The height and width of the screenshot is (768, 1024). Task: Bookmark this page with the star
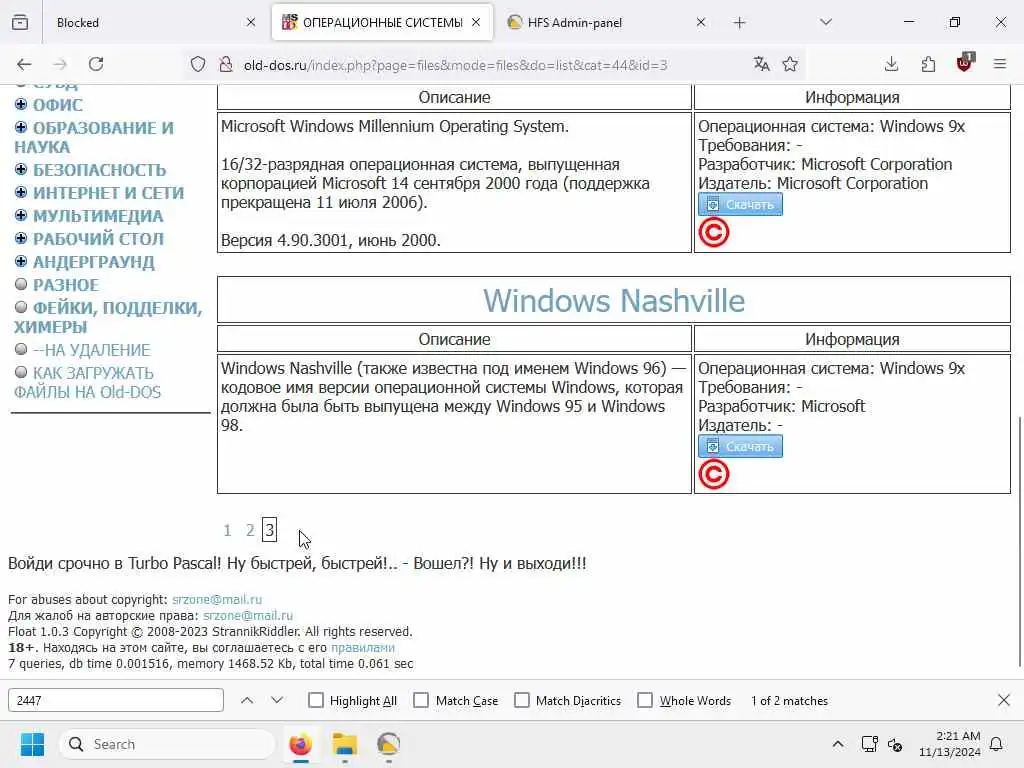[x=790, y=64]
